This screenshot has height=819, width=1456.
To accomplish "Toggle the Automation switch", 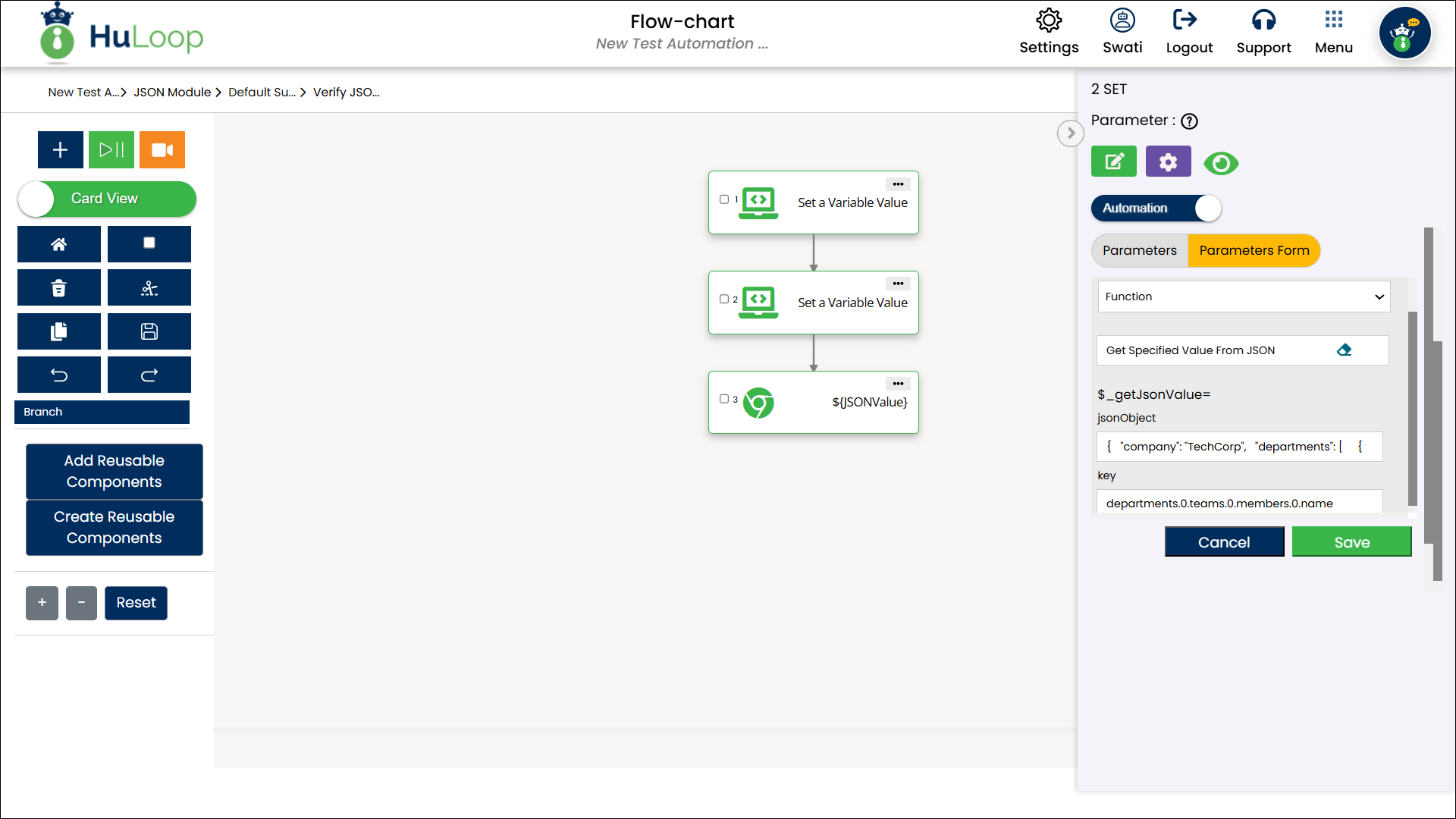I will (1156, 208).
